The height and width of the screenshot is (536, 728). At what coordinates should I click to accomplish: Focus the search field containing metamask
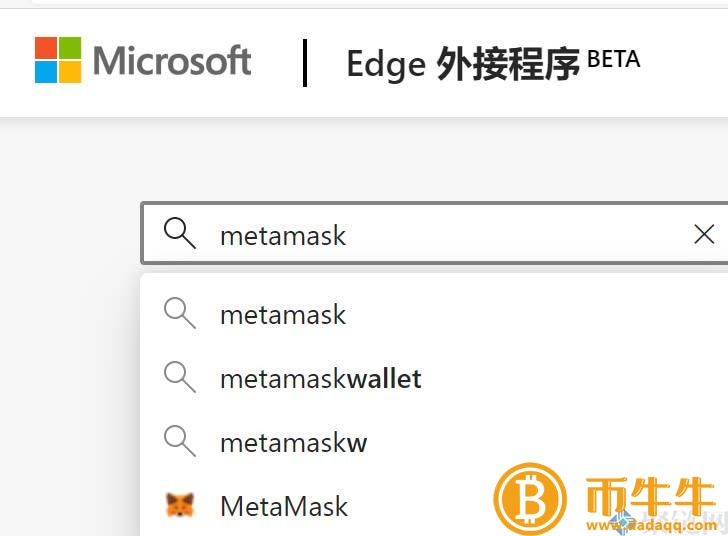[440, 235]
